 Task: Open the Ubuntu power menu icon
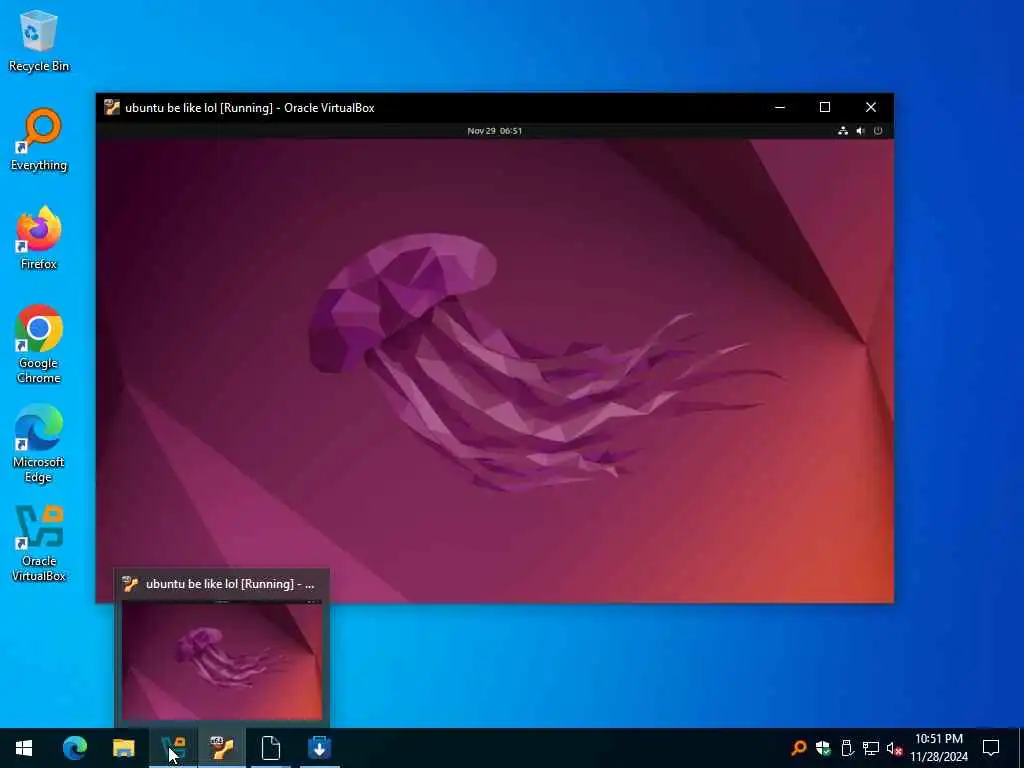click(878, 131)
